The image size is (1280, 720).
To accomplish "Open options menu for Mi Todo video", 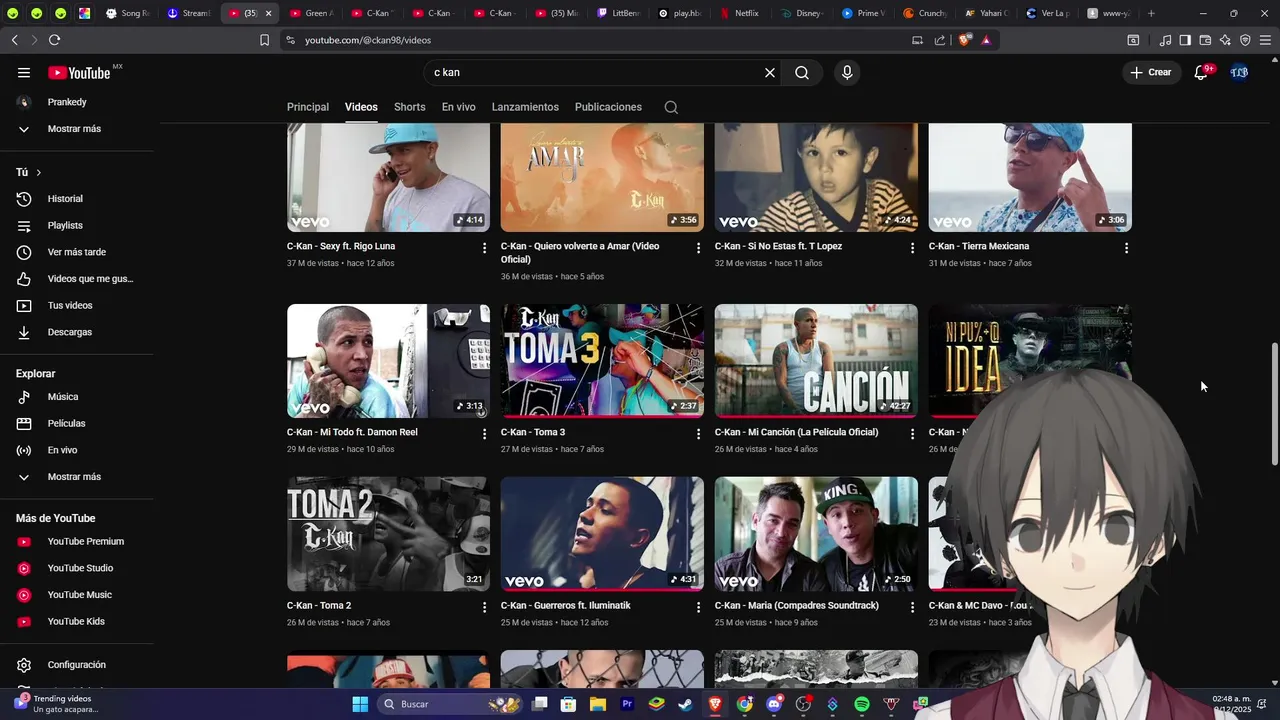I will coord(485,434).
